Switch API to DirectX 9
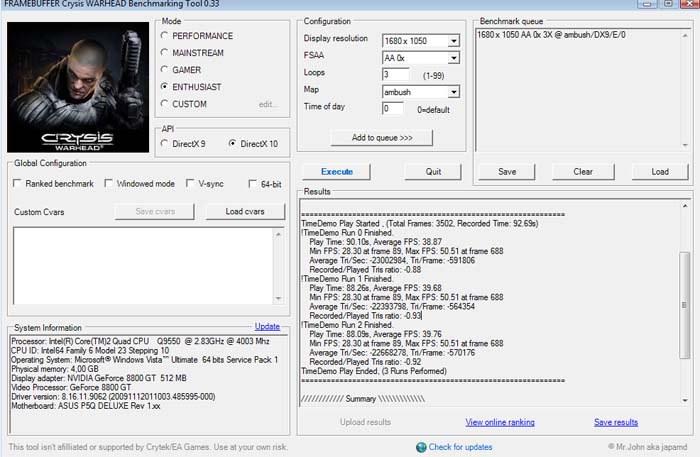This screenshot has width=700, height=457. coord(164,143)
